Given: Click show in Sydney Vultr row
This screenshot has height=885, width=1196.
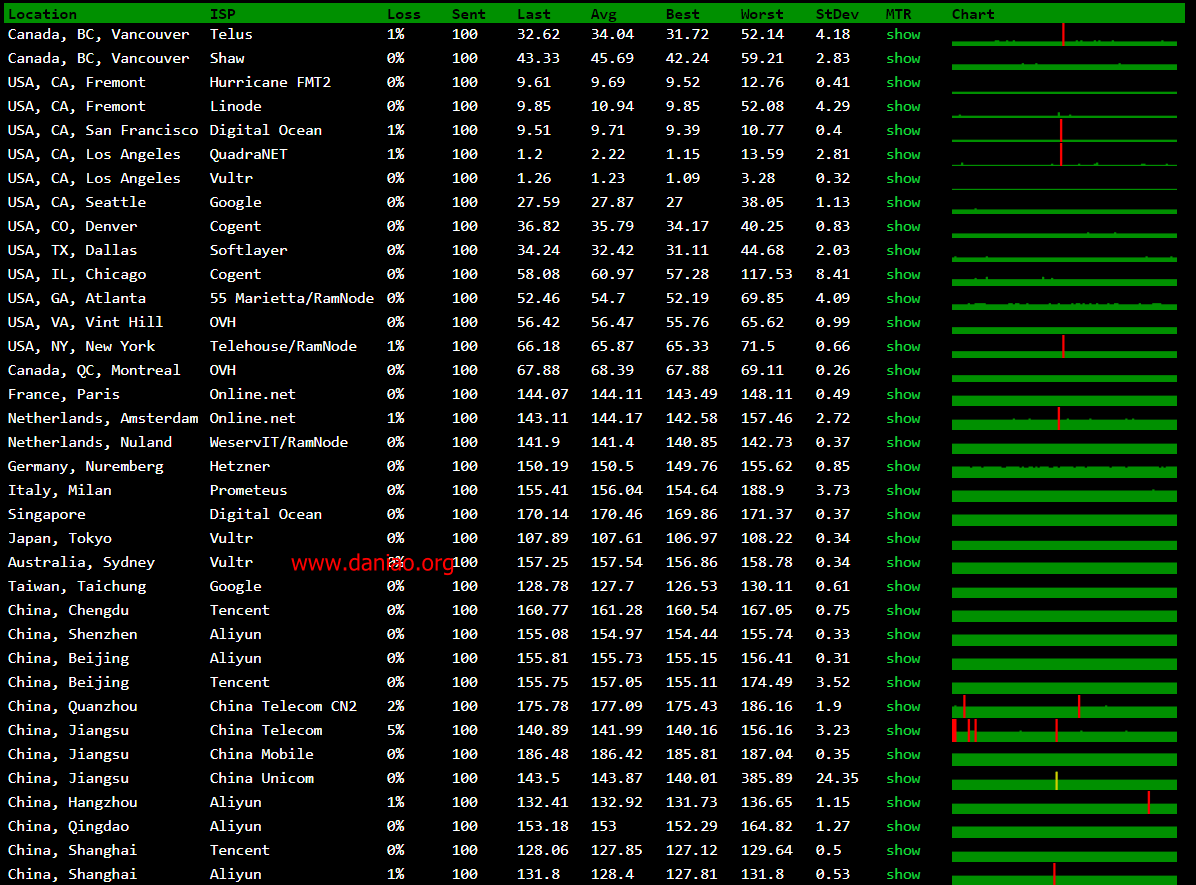Looking at the screenshot, I should pyautogui.click(x=903, y=562).
